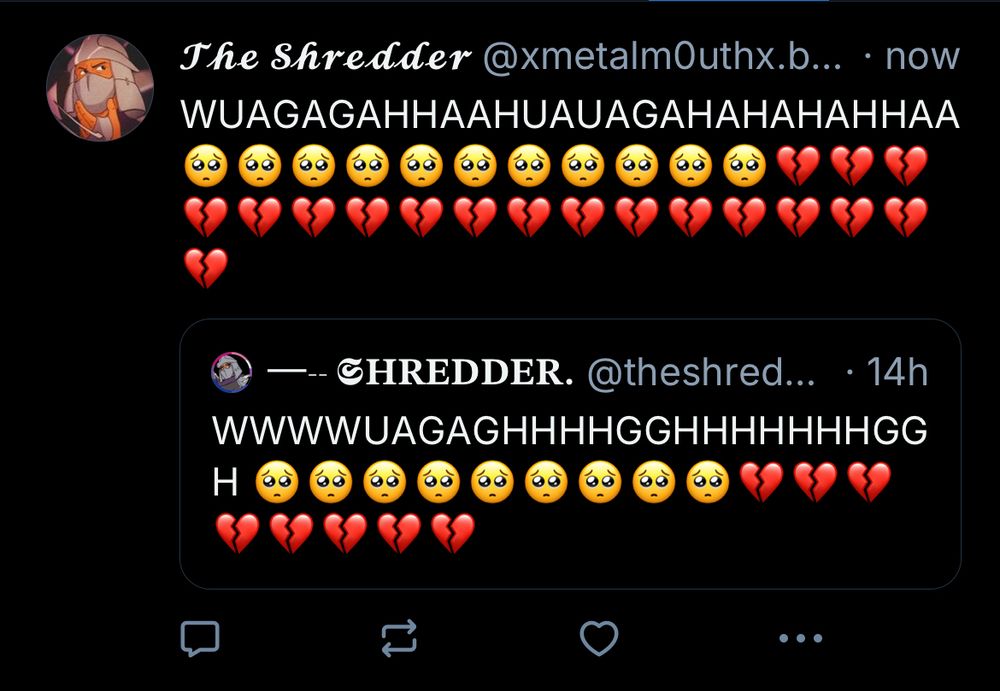
Task: Click the standalone "H" in the quoted tweet
Action: pyautogui.click(x=225, y=482)
